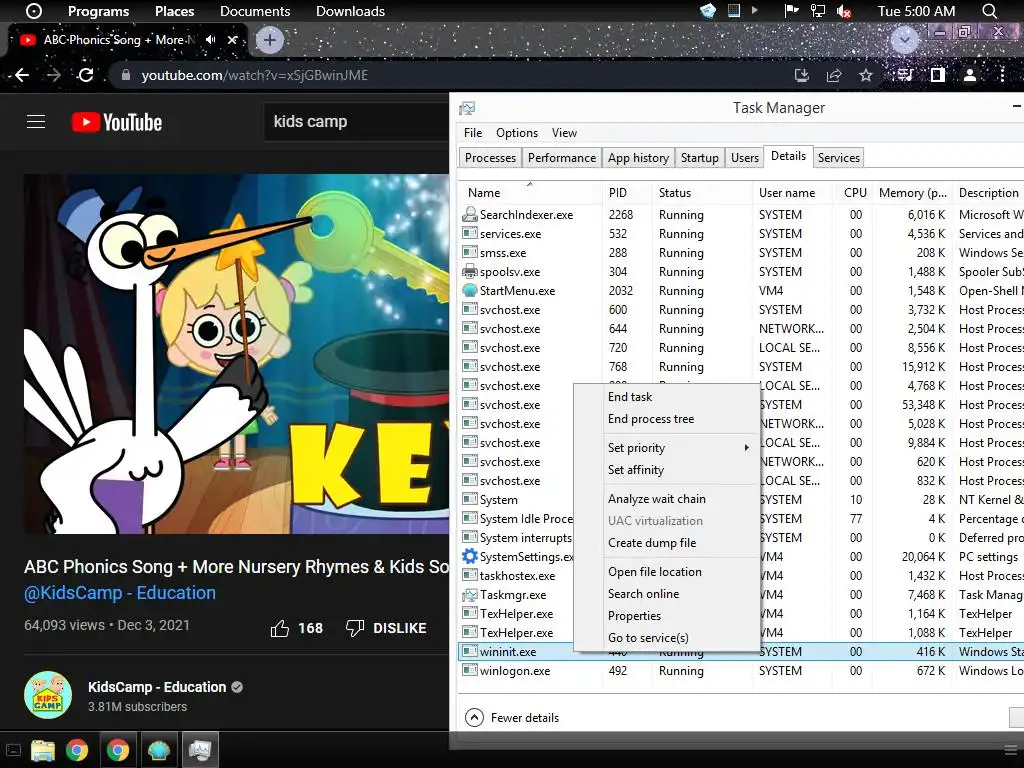Open the top panel search magnifier
Viewport: 1024px width, 768px height.
[x=989, y=11]
